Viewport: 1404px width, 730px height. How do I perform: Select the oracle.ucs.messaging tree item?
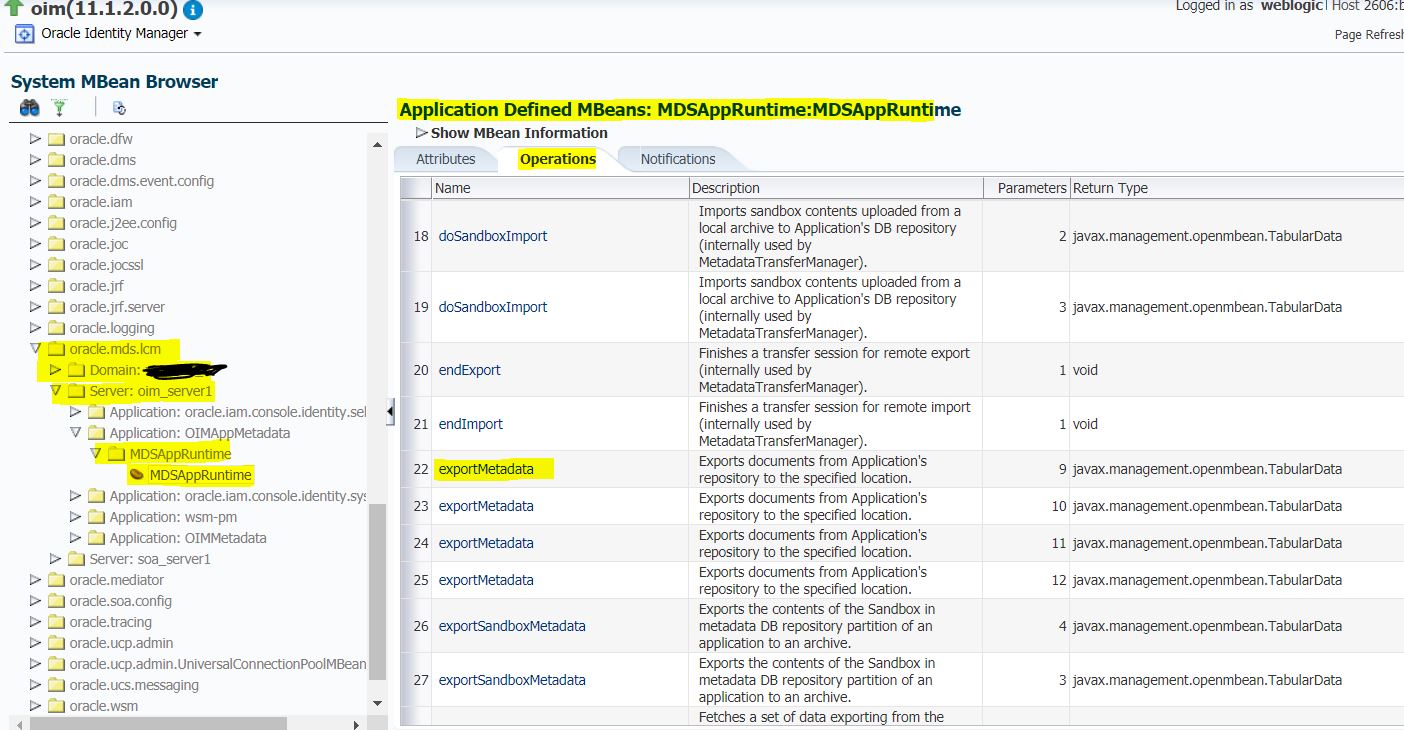134,685
